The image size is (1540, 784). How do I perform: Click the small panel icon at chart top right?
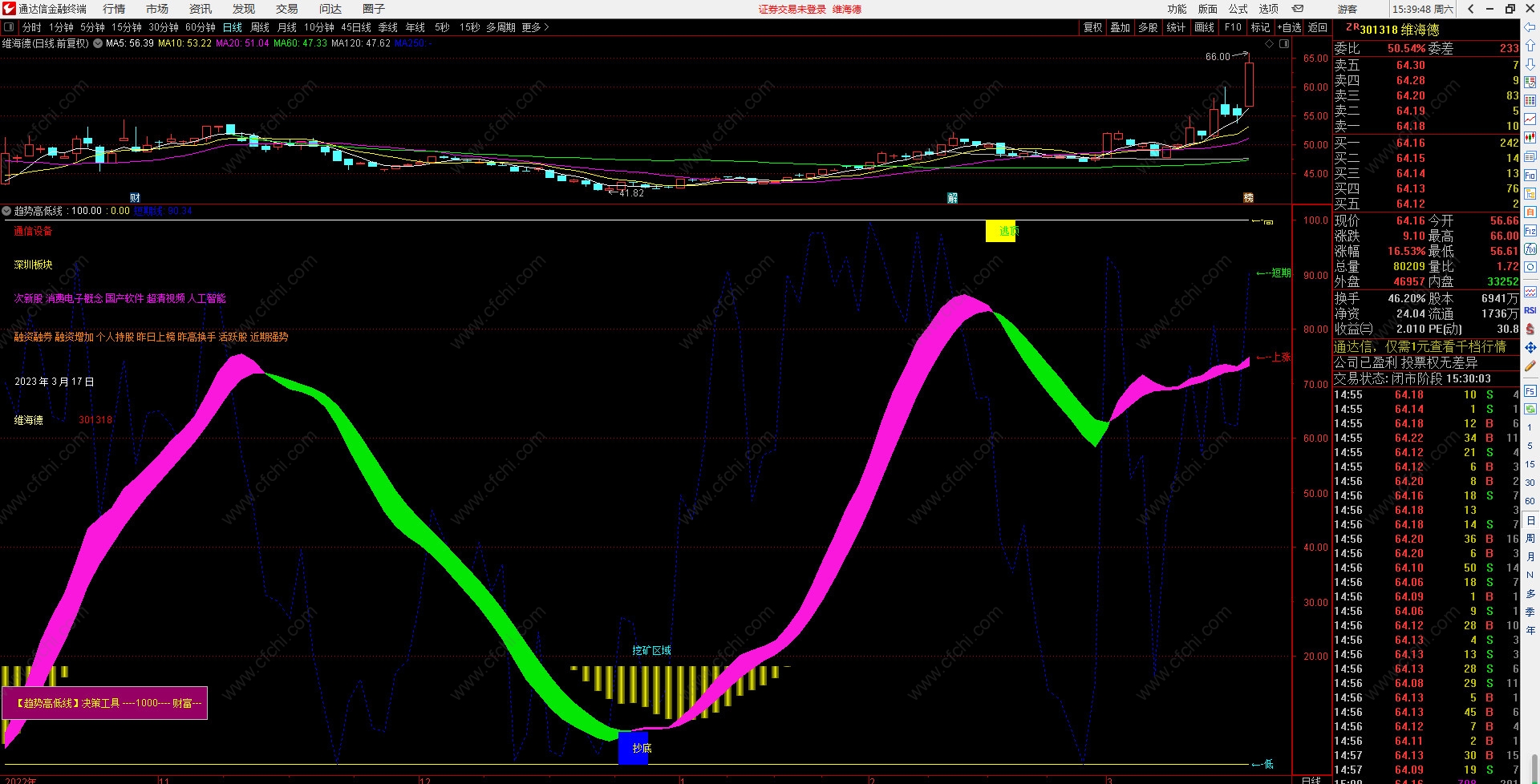point(1284,44)
